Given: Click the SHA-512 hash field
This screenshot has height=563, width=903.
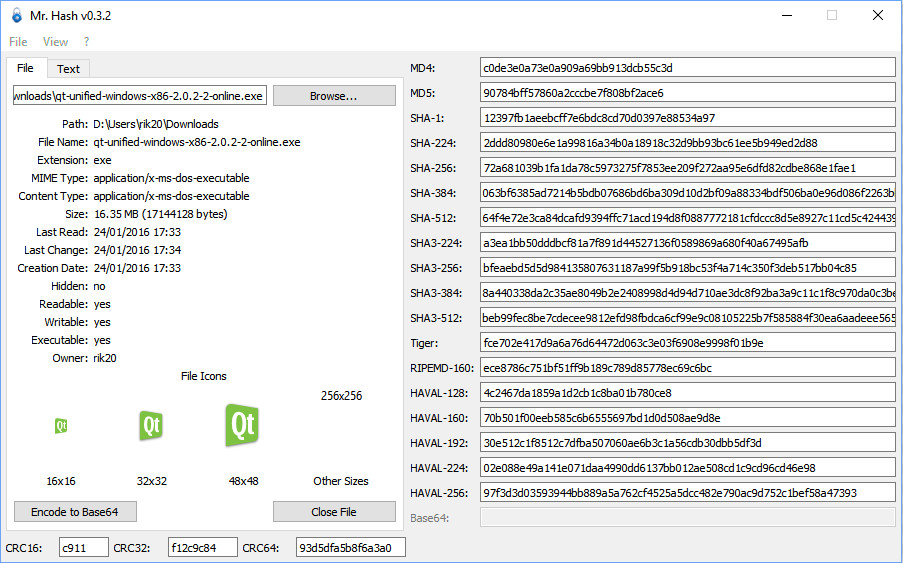Looking at the screenshot, I should point(688,218).
